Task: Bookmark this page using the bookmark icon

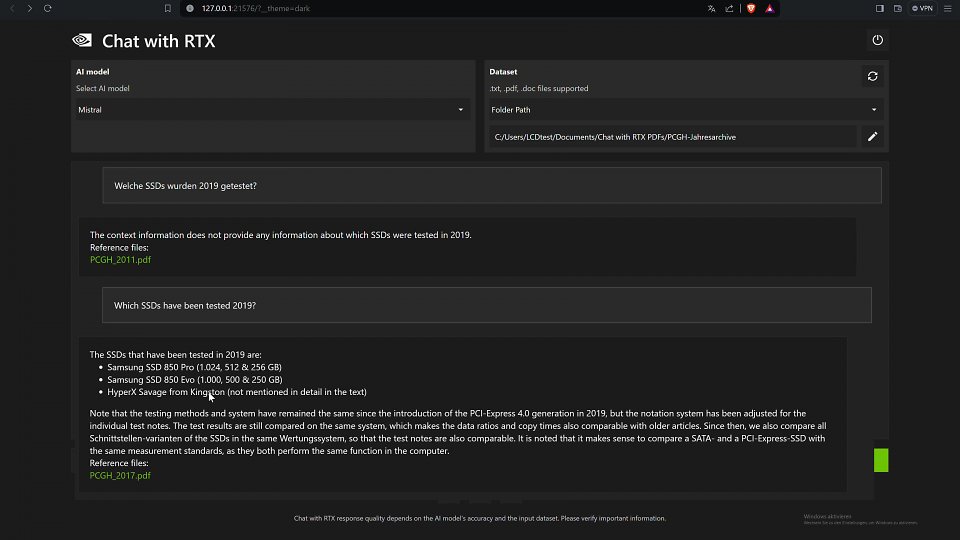Action: (x=168, y=9)
